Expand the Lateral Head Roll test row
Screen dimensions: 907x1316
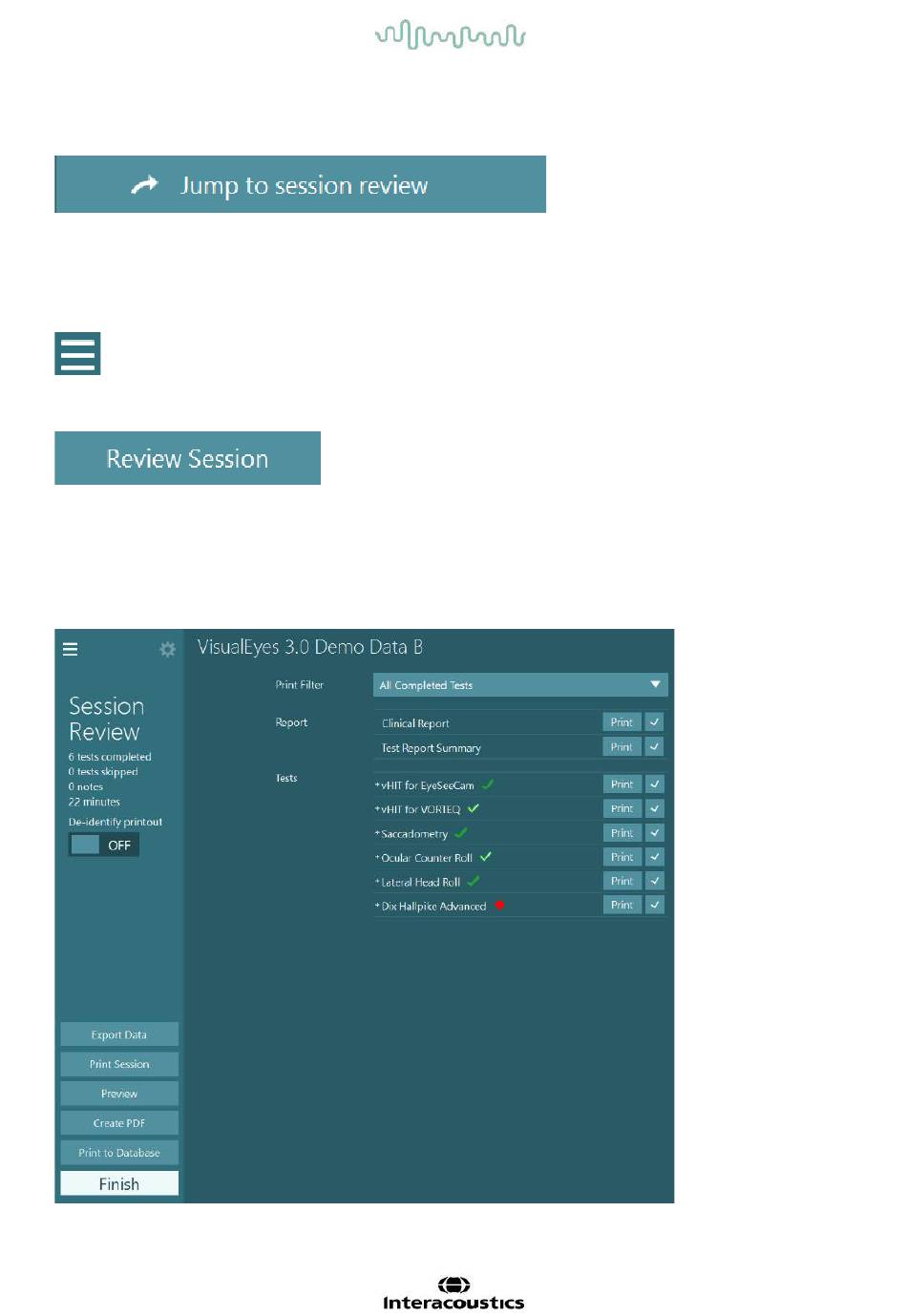377,882
